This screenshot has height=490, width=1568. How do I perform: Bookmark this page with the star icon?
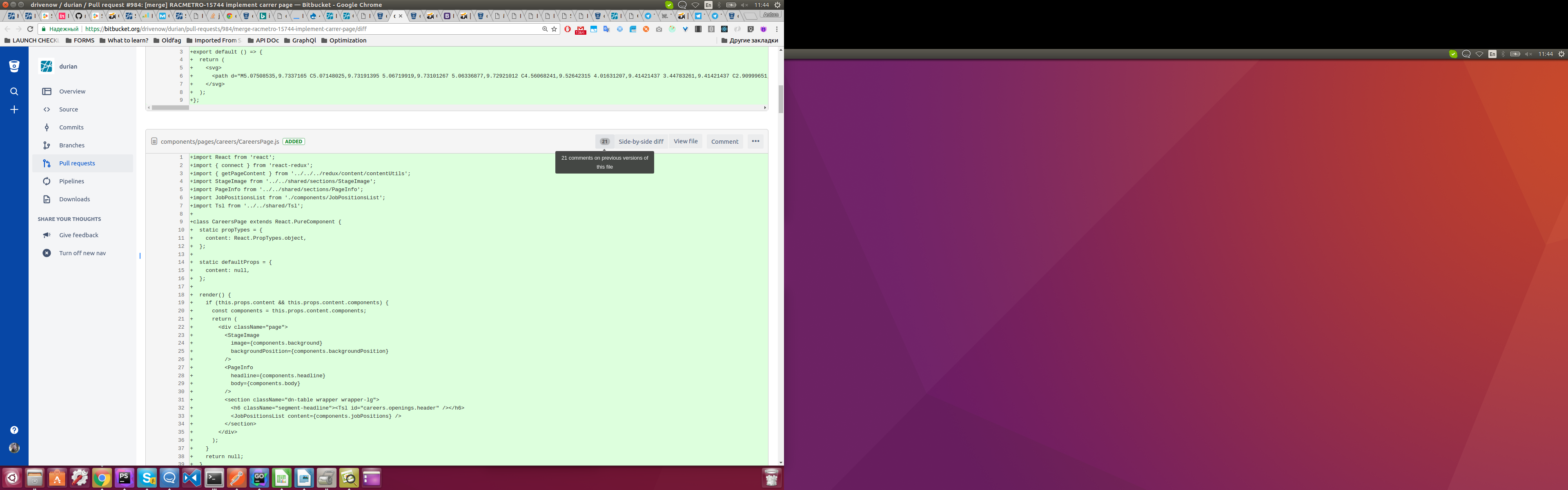pos(554,29)
